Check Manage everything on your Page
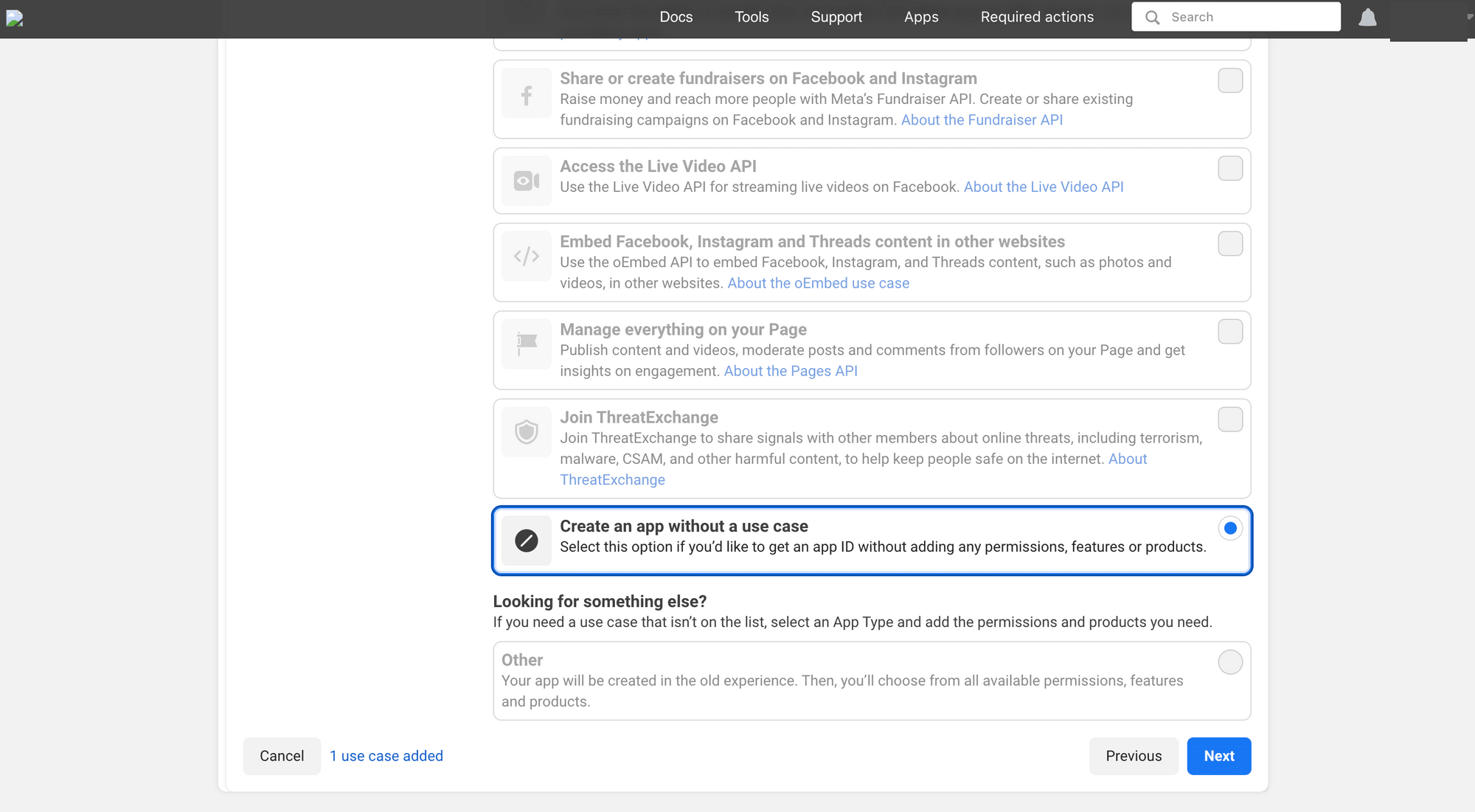The width and height of the screenshot is (1475, 812). click(x=1229, y=331)
